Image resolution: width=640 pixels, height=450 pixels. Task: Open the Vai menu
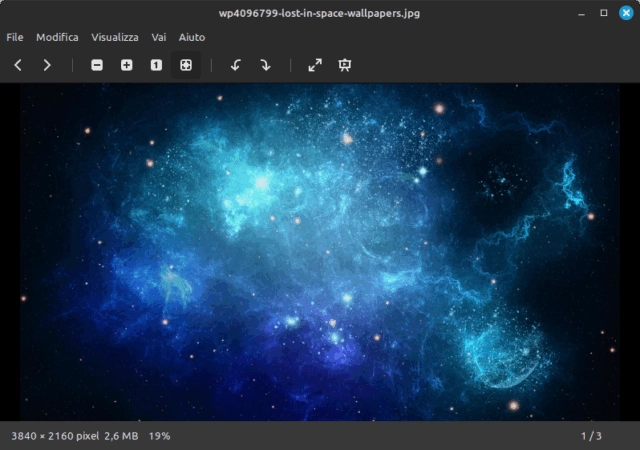159,37
